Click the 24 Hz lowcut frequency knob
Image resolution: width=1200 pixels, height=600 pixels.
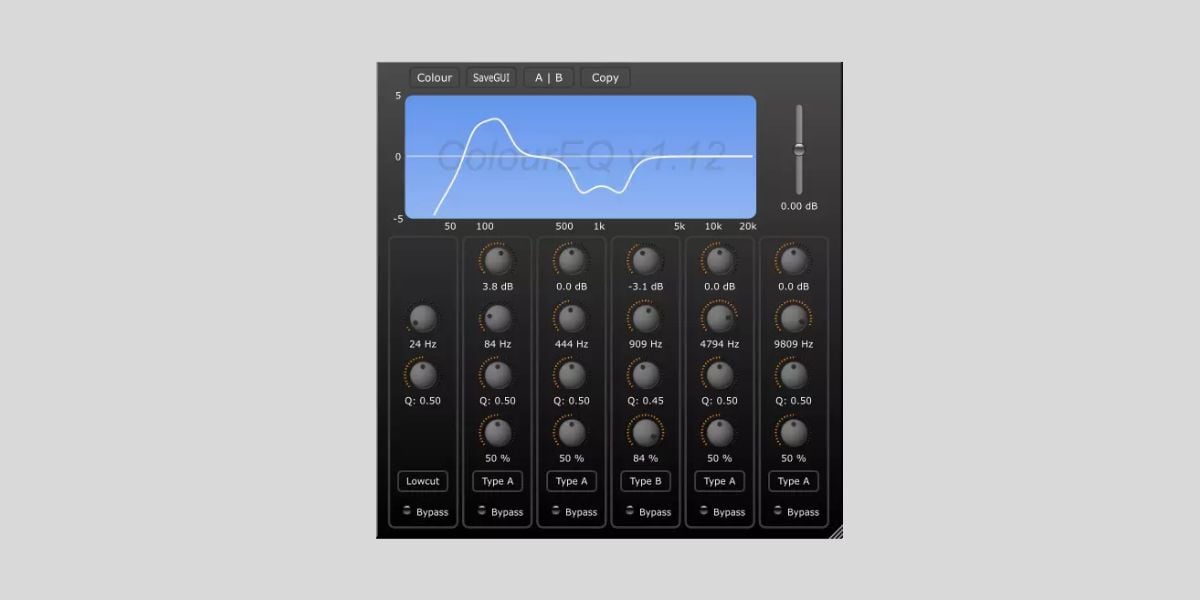pyautogui.click(x=423, y=319)
